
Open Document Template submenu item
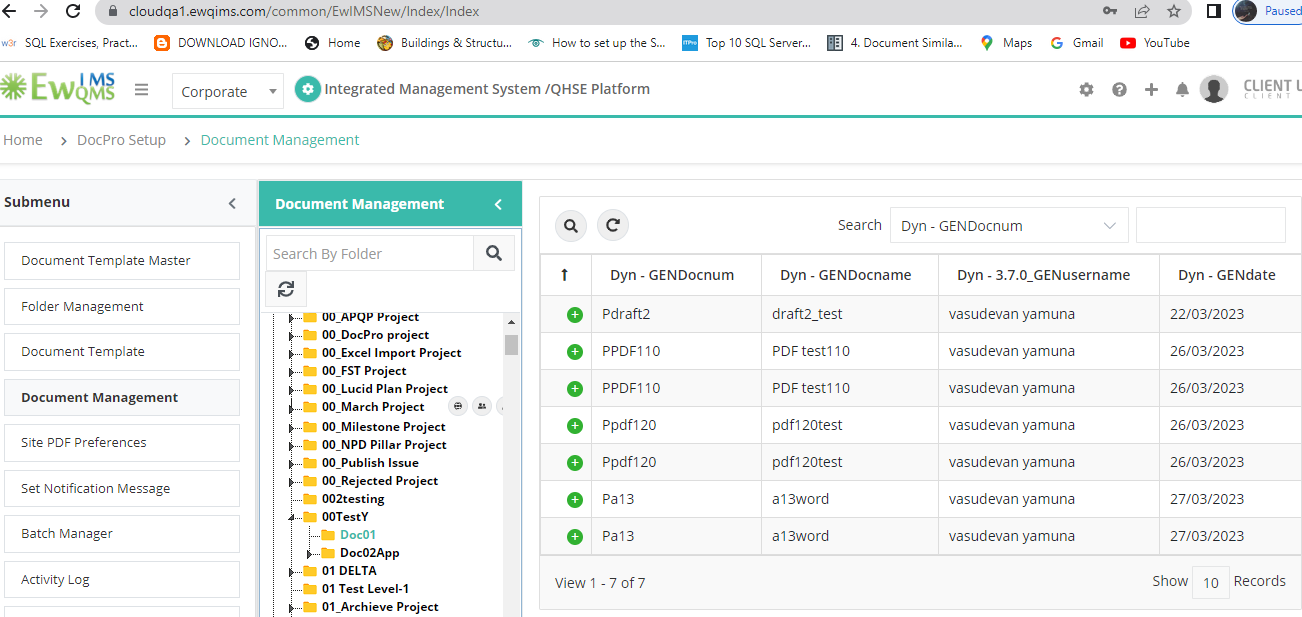(122, 352)
